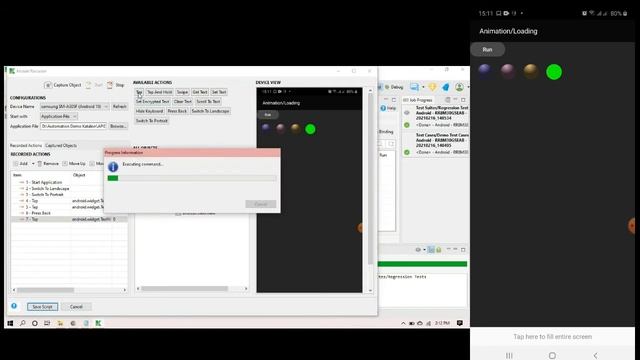Click the Application File path field

(73, 126)
